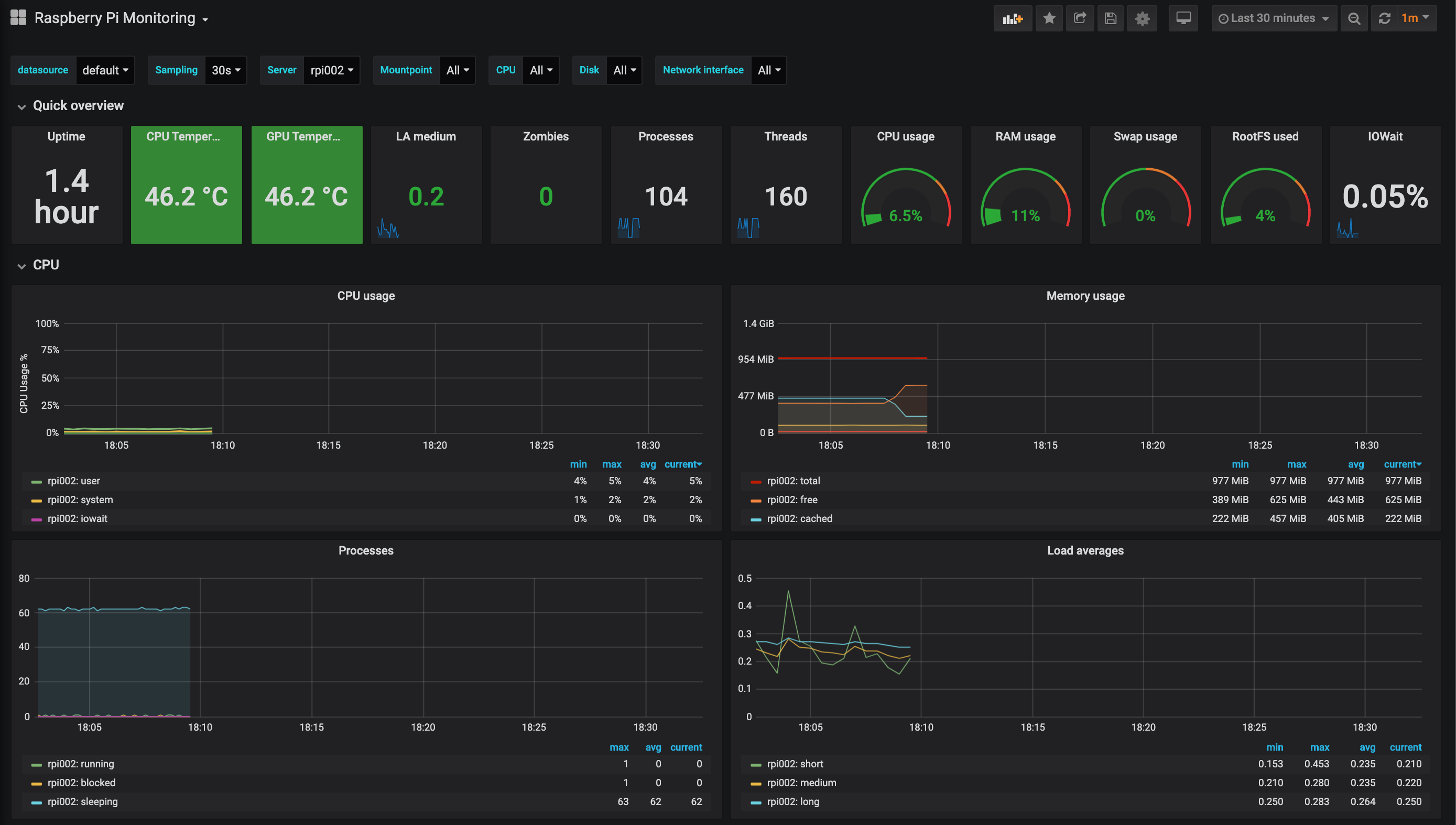Viewport: 1456px width, 825px height.
Task: Save the dashboard with disk icon
Action: coord(1111,19)
